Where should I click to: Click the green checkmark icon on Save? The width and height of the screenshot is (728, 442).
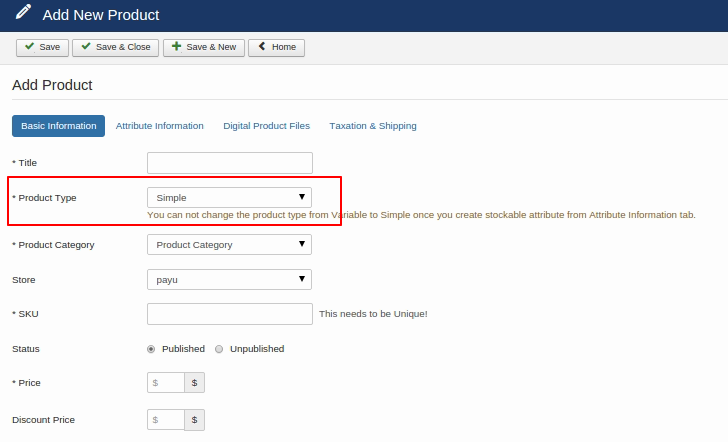coord(29,47)
